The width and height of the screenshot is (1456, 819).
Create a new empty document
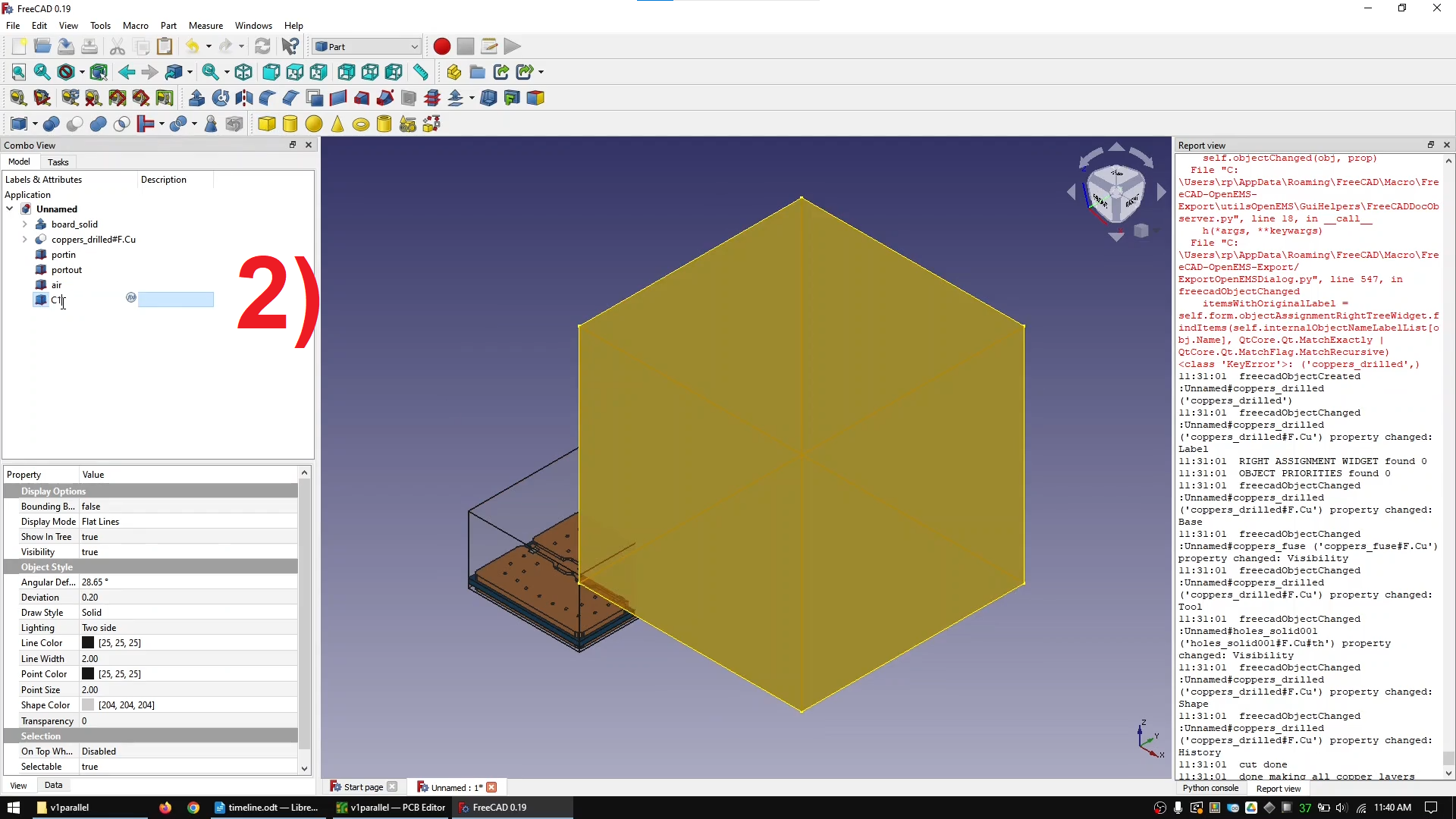click(19, 46)
